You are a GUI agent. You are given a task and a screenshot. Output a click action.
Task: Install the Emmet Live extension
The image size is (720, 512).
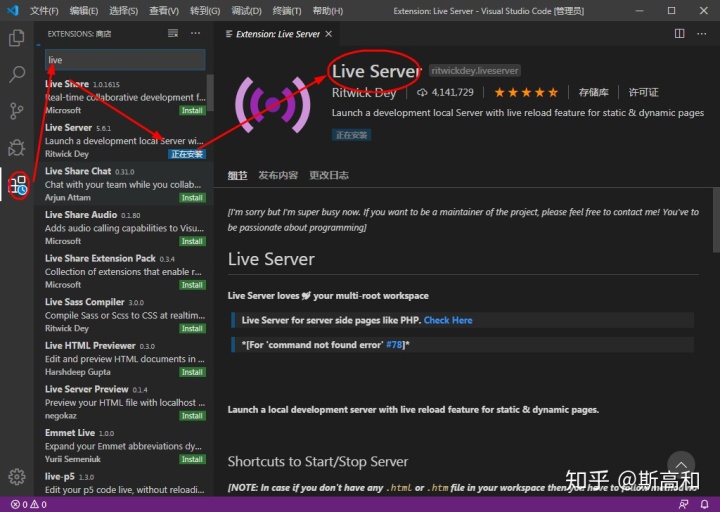[x=192, y=459]
